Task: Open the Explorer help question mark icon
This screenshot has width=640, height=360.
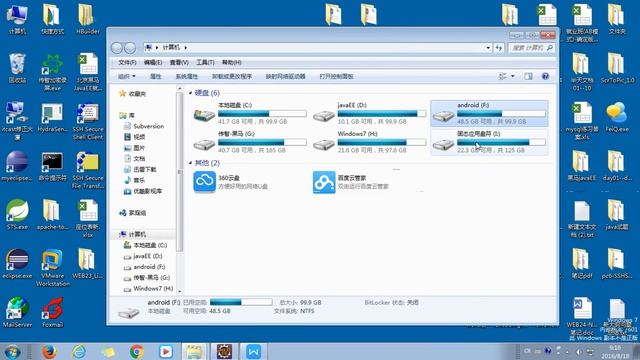Action: tap(545, 76)
